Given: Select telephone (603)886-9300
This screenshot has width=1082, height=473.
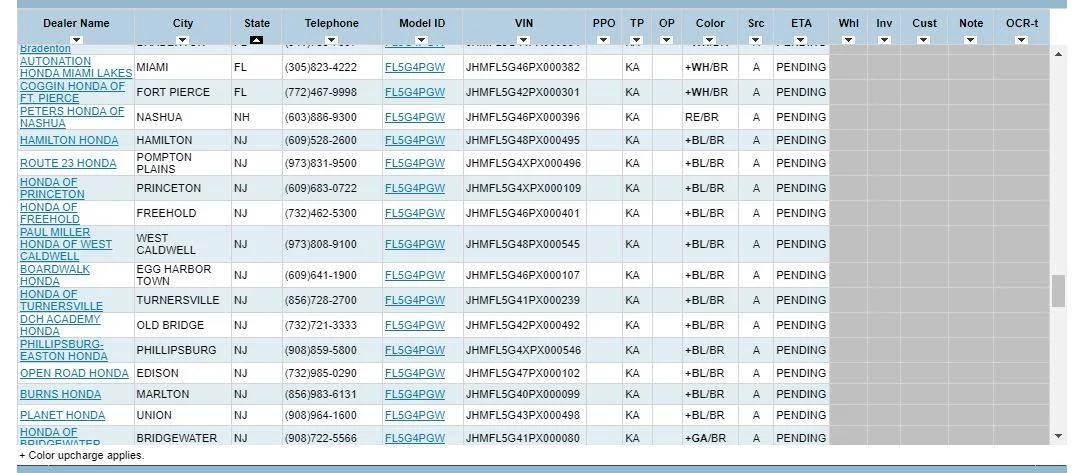Looking at the screenshot, I should tap(321, 117).
